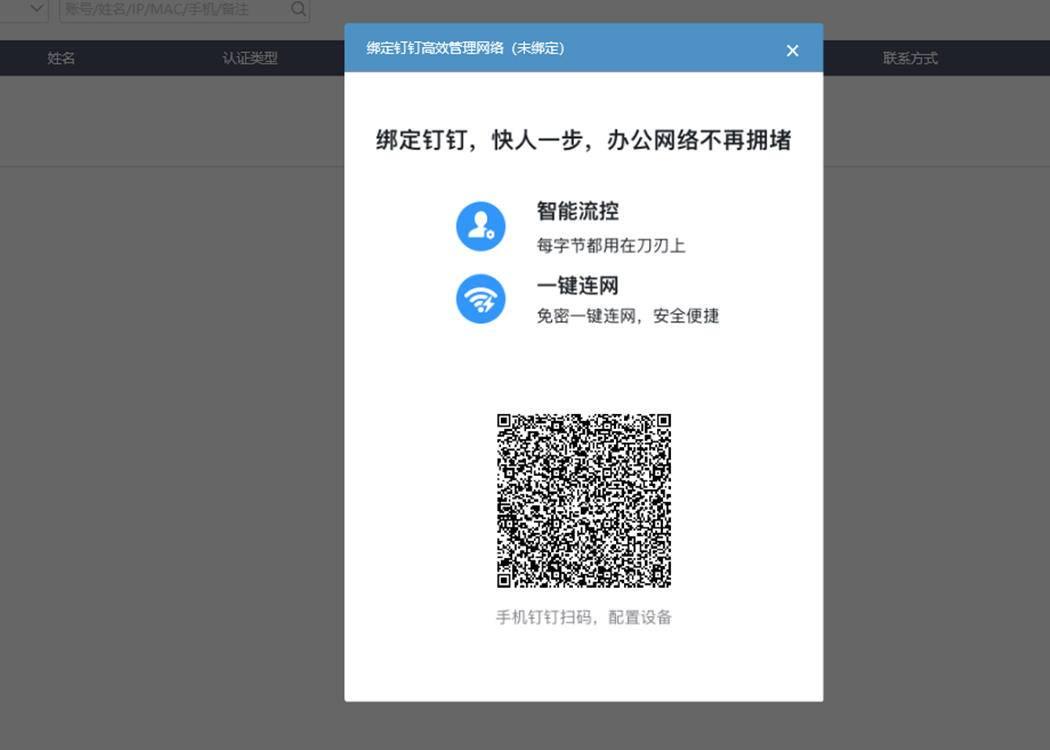Select the 一键连网 one-click network Wi-Fi icon
This screenshot has width=1050, height=750.
(480, 298)
